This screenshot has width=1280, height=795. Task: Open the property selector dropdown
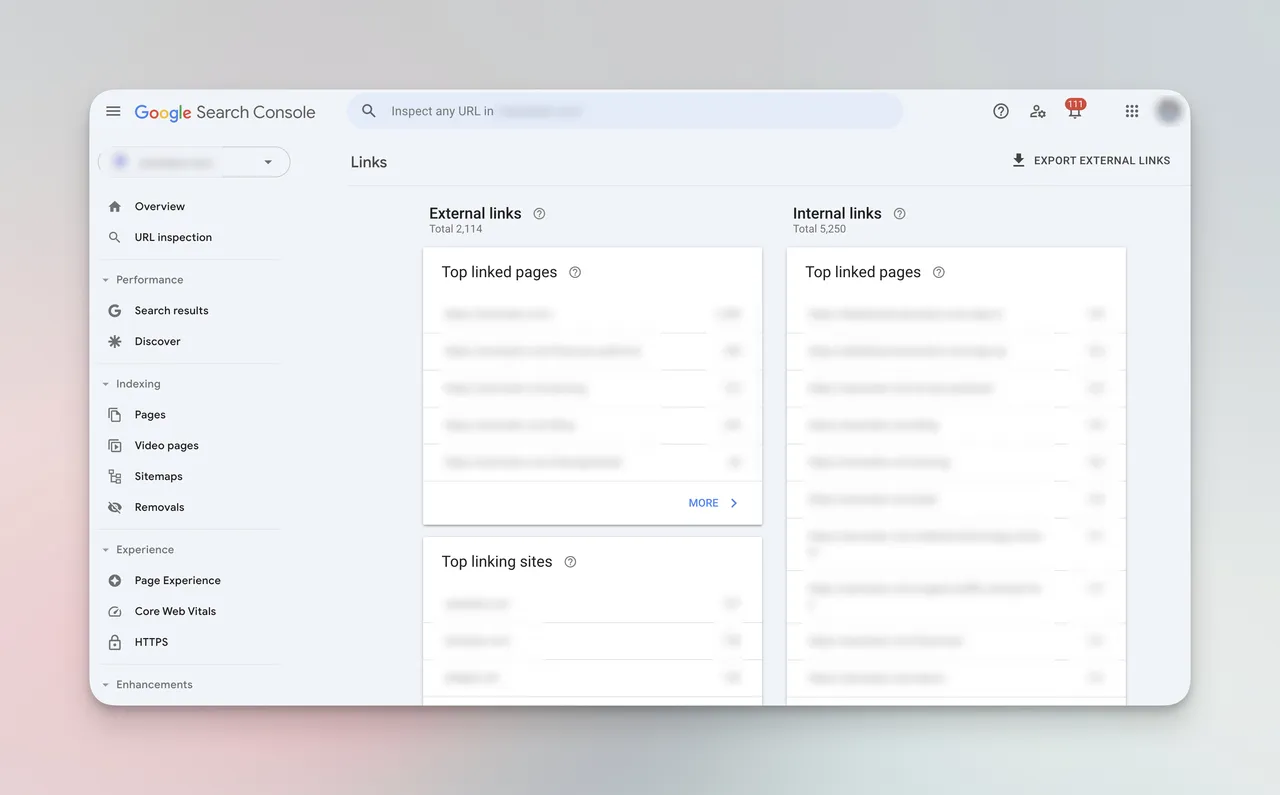pyautogui.click(x=194, y=162)
